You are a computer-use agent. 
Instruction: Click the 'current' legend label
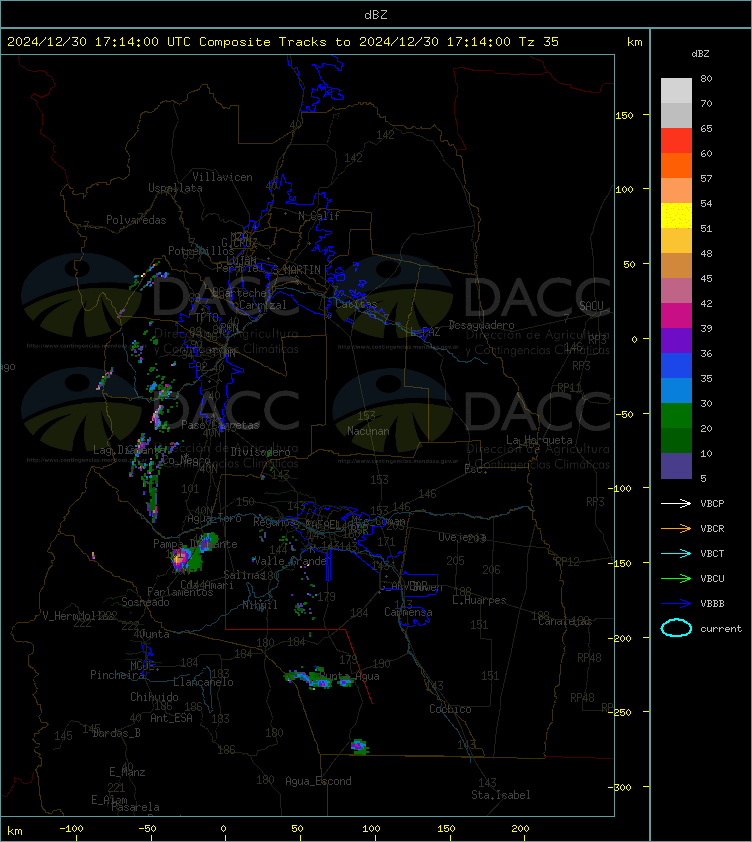[721, 628]
